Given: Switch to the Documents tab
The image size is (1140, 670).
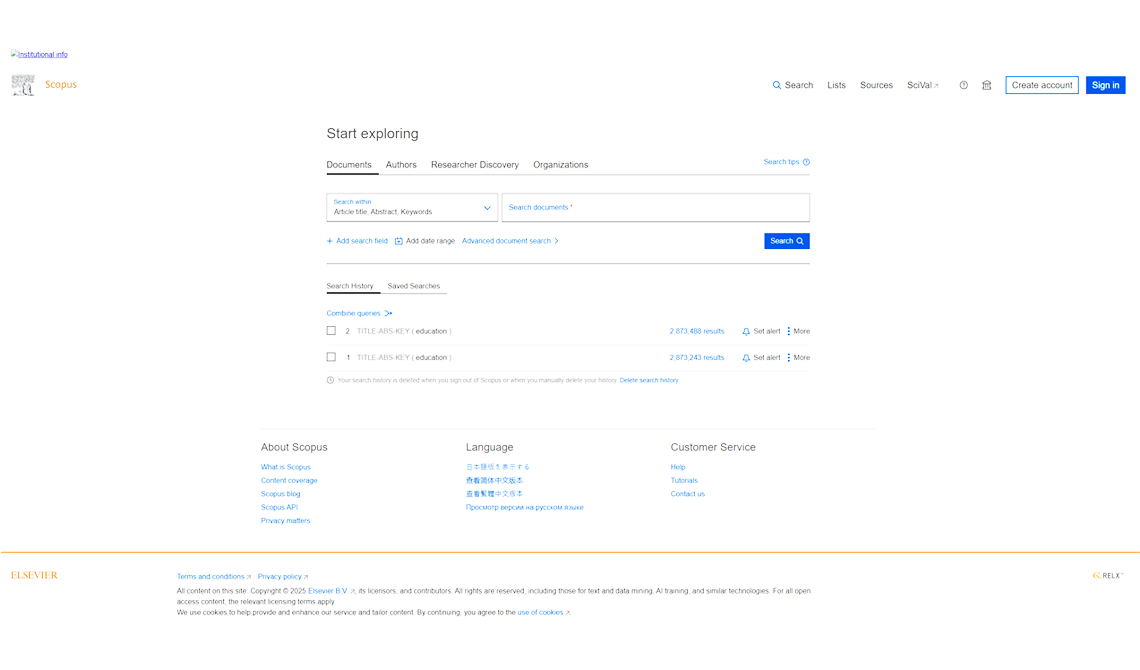Looking at the screenshot, I should point(349,165).
